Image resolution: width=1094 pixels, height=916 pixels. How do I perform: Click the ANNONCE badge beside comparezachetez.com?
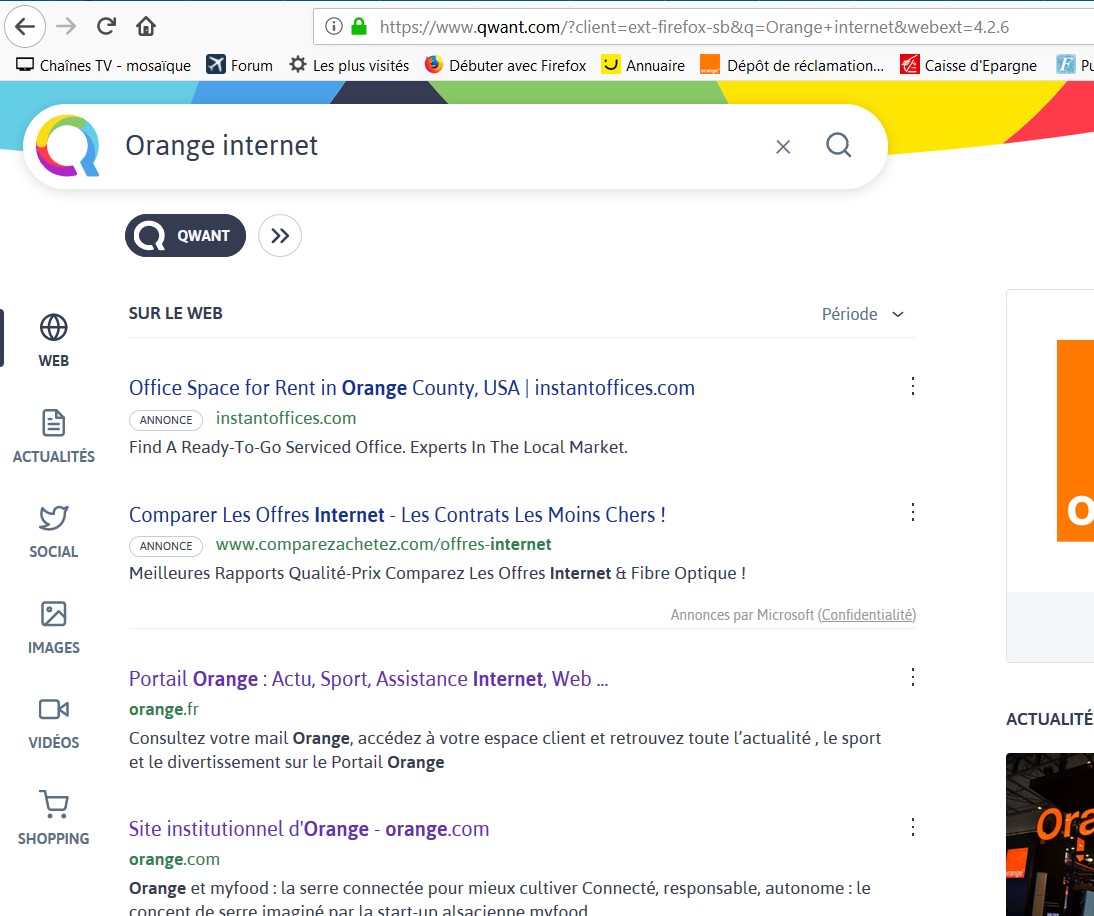166,546
